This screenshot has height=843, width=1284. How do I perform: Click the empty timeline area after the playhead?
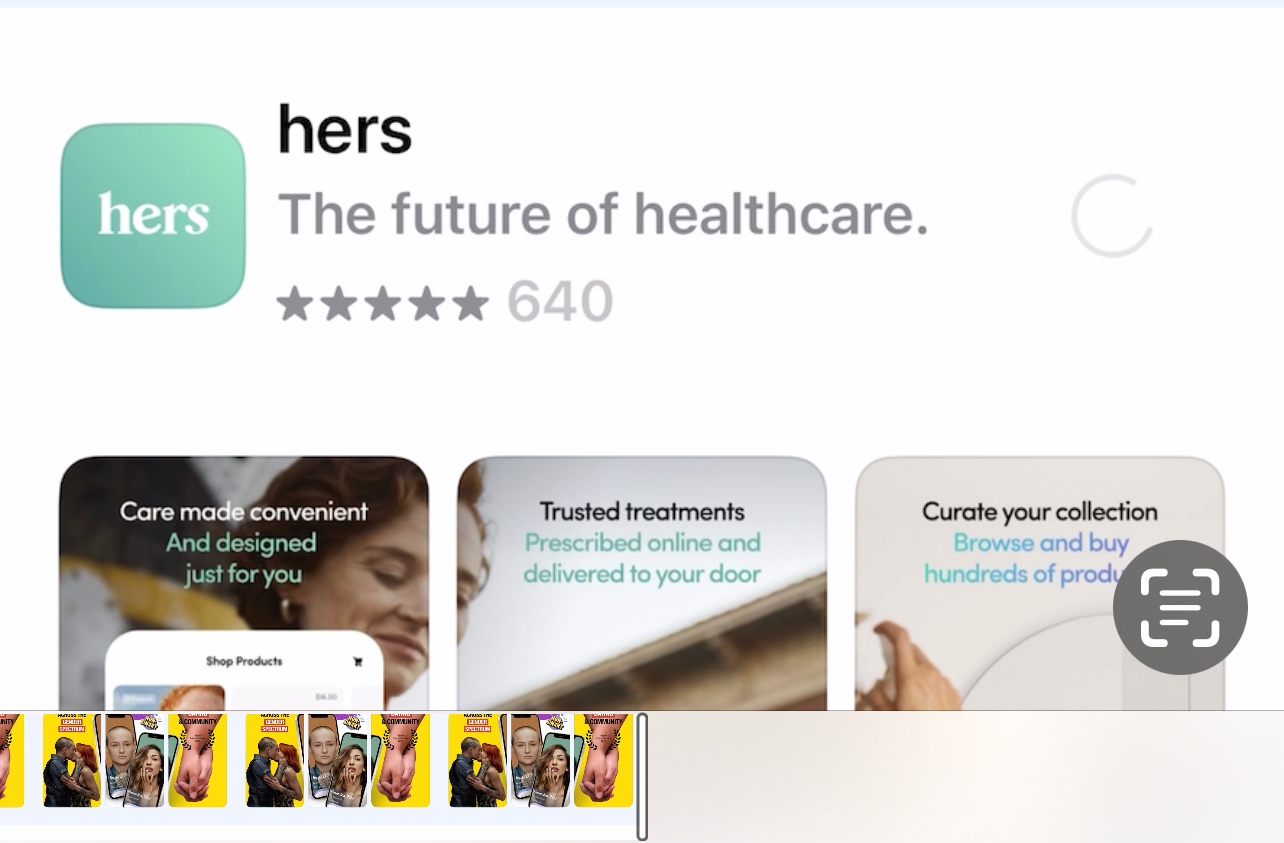pos(967,776)
